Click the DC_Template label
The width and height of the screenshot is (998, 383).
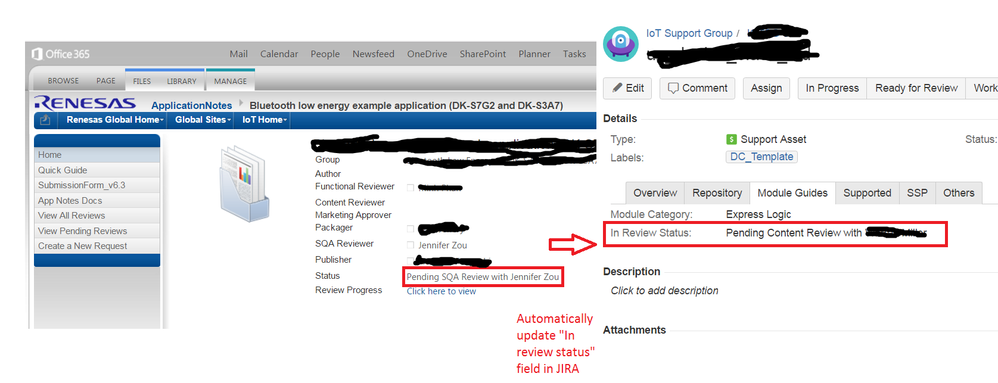click(x=761, y=157)
